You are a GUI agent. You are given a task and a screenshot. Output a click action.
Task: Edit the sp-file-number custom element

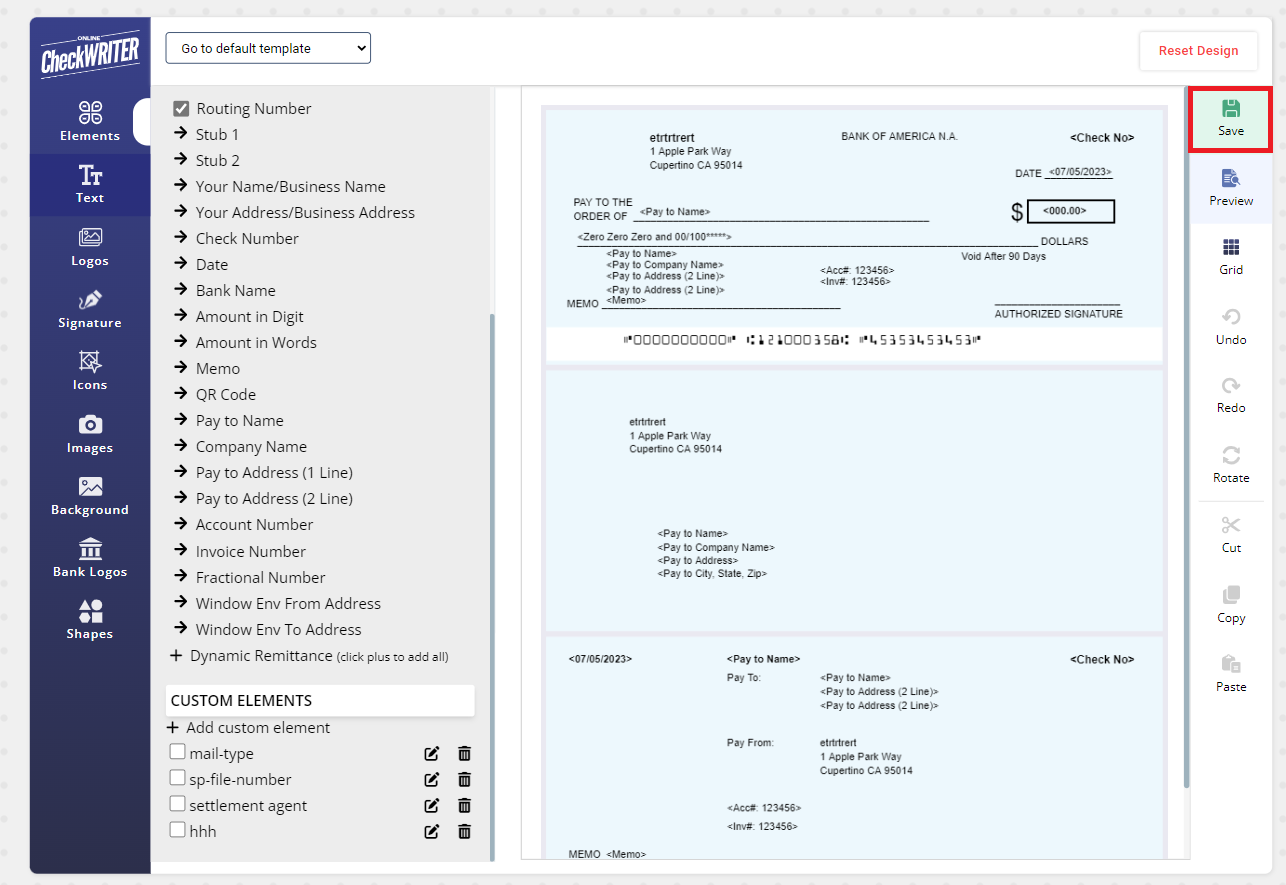(432, 780)
